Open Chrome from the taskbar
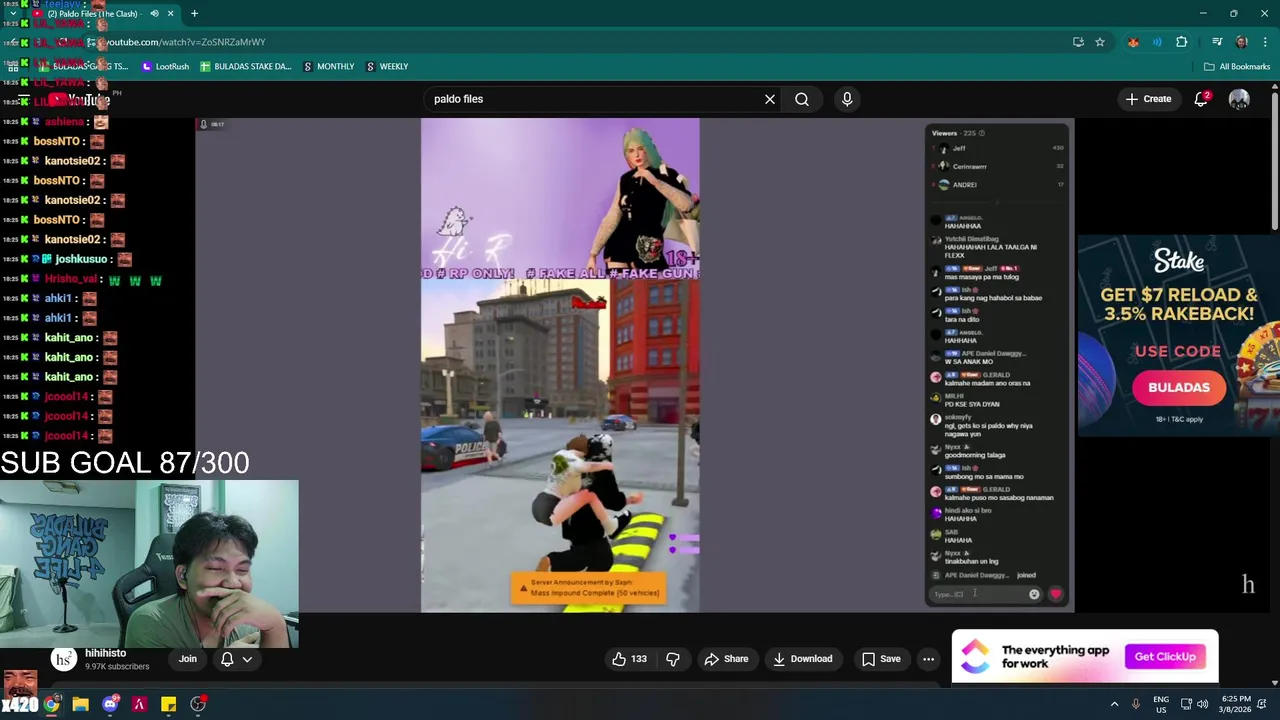 tap(51, 705)
